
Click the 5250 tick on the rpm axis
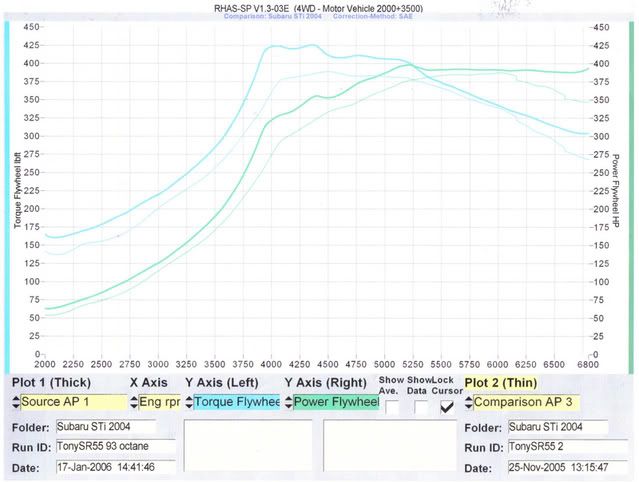412,364
